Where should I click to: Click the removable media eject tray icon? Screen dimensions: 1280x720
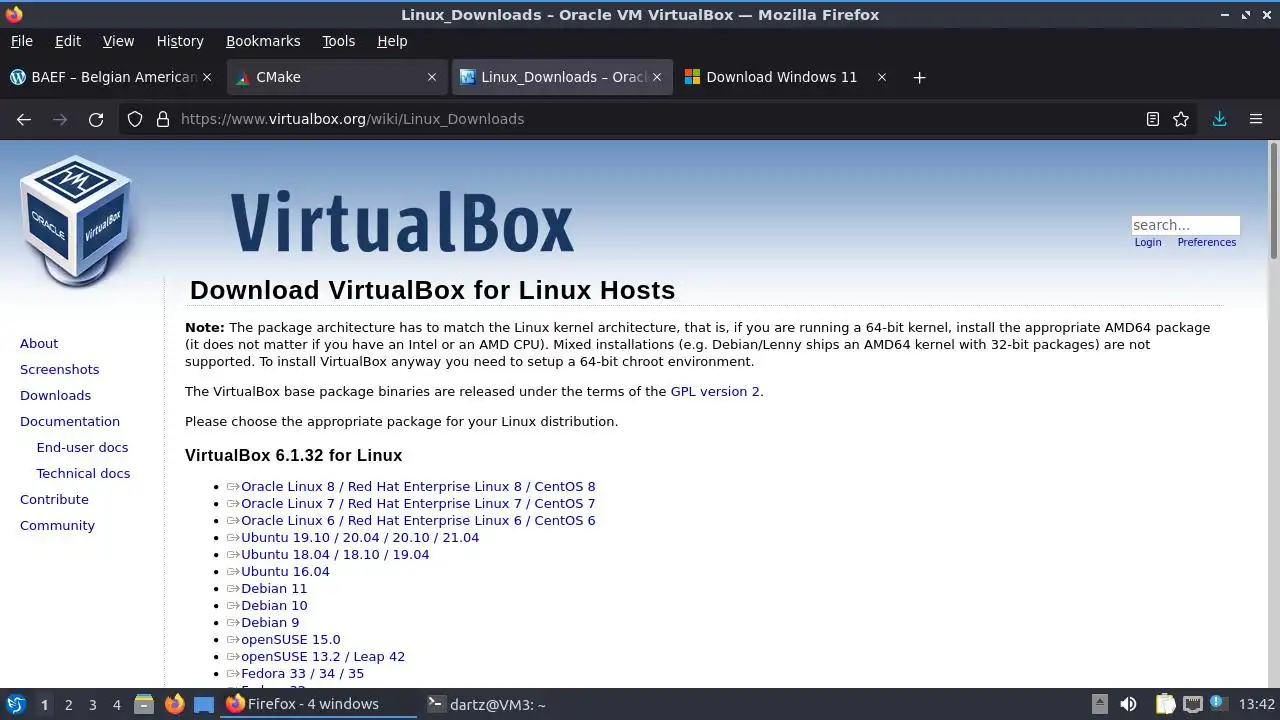coord(1099,704)
